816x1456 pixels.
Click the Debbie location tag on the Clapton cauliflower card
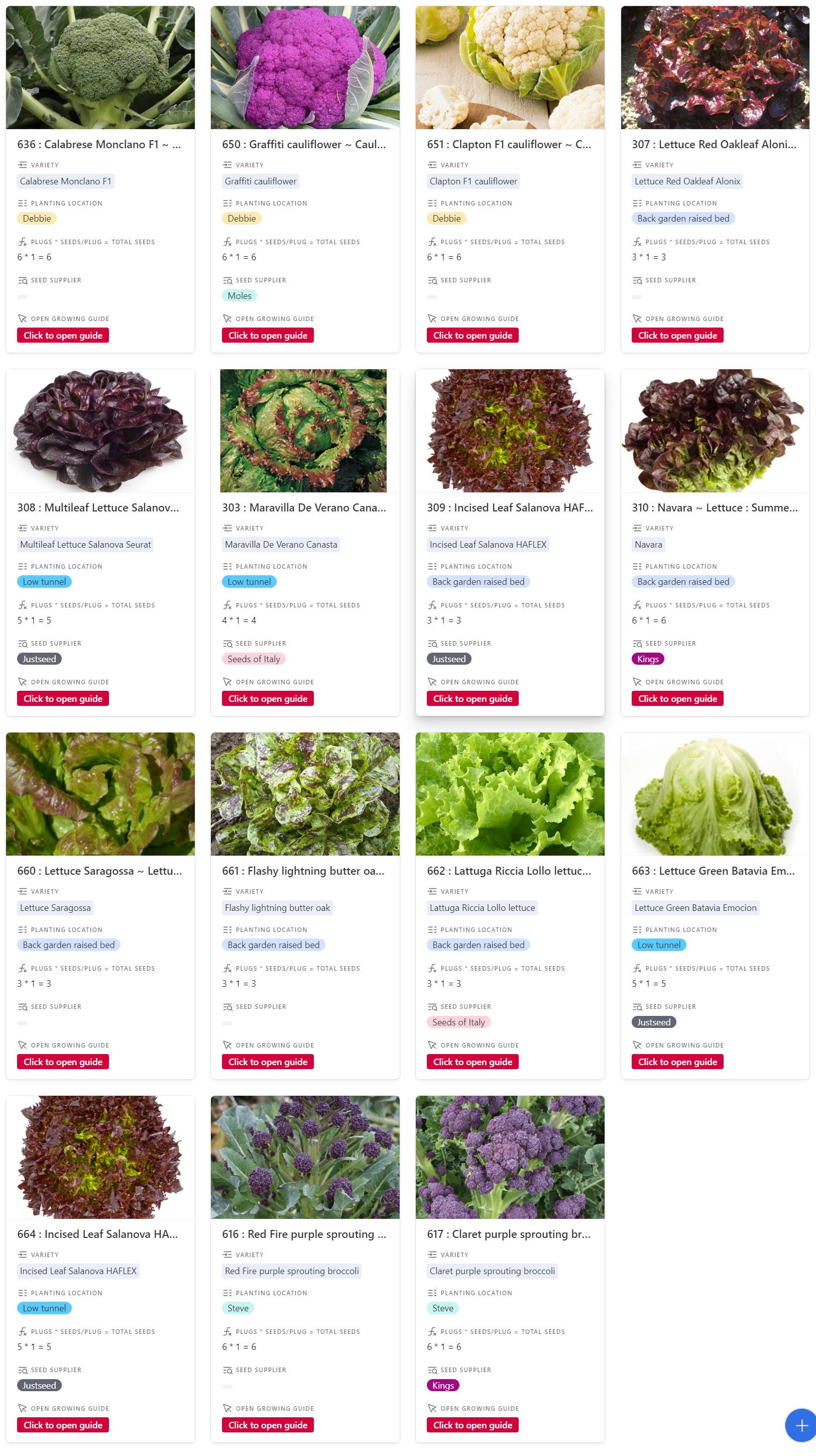point(446,218)
